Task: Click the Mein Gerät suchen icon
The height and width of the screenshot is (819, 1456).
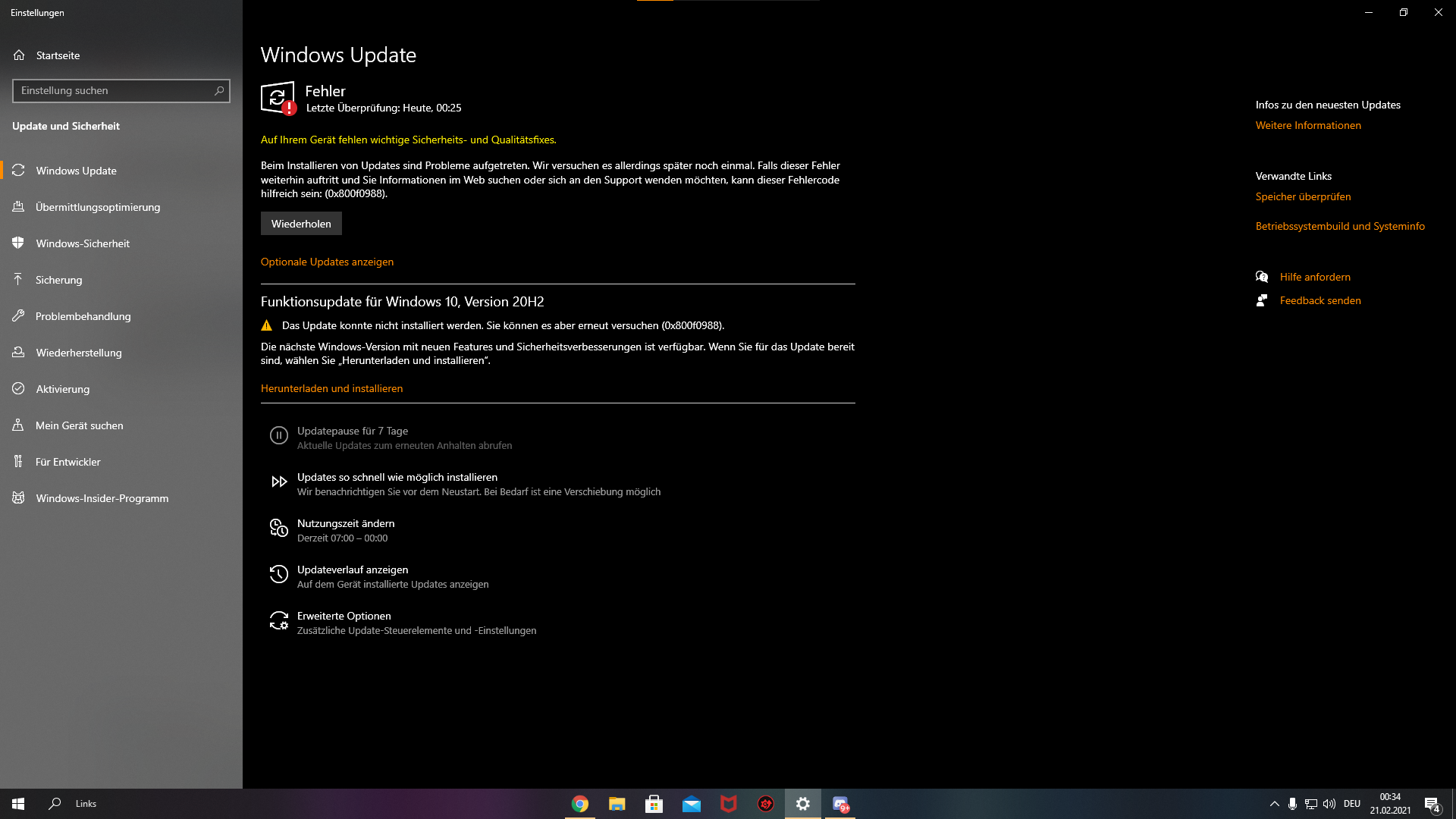Action: [18, 425]
